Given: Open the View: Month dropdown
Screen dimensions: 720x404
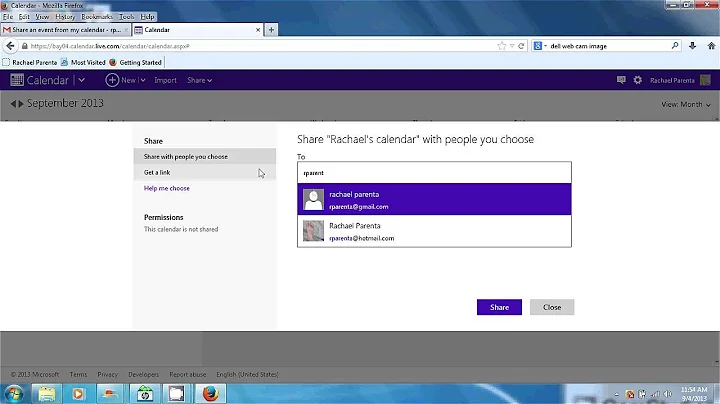Looking at the screenshot, I should point(686,104).
